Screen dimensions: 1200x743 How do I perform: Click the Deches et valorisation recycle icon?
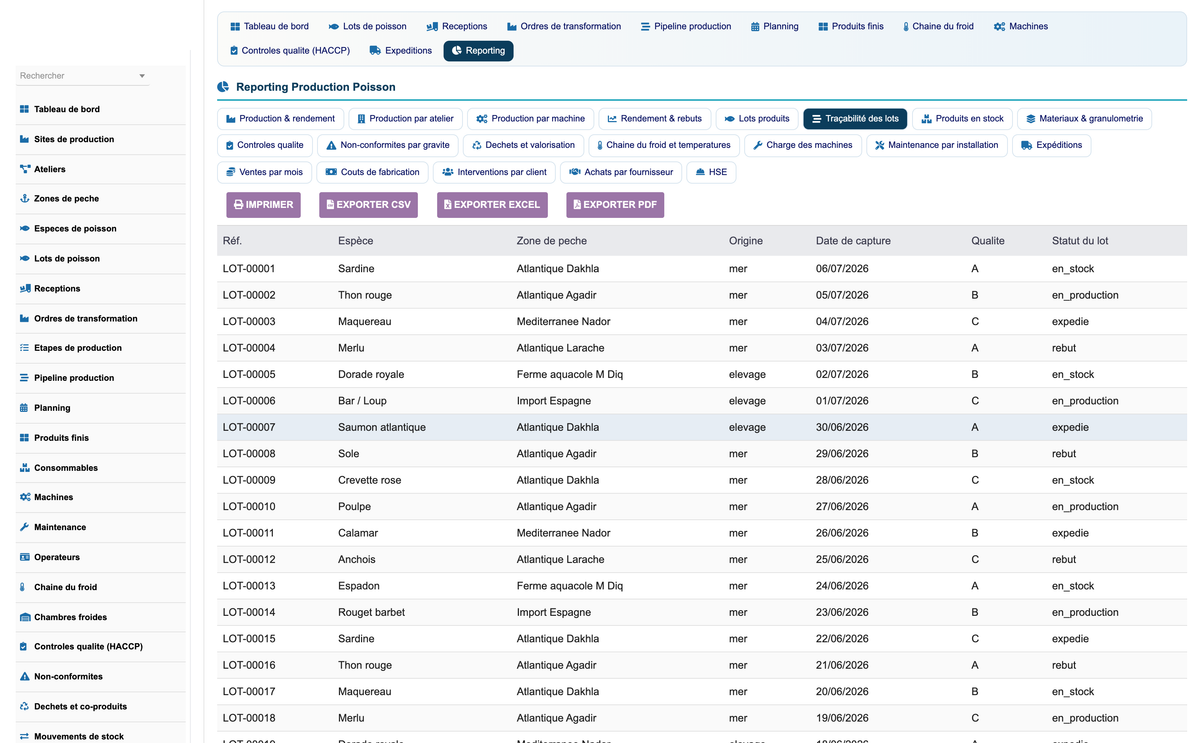point(477,145)
